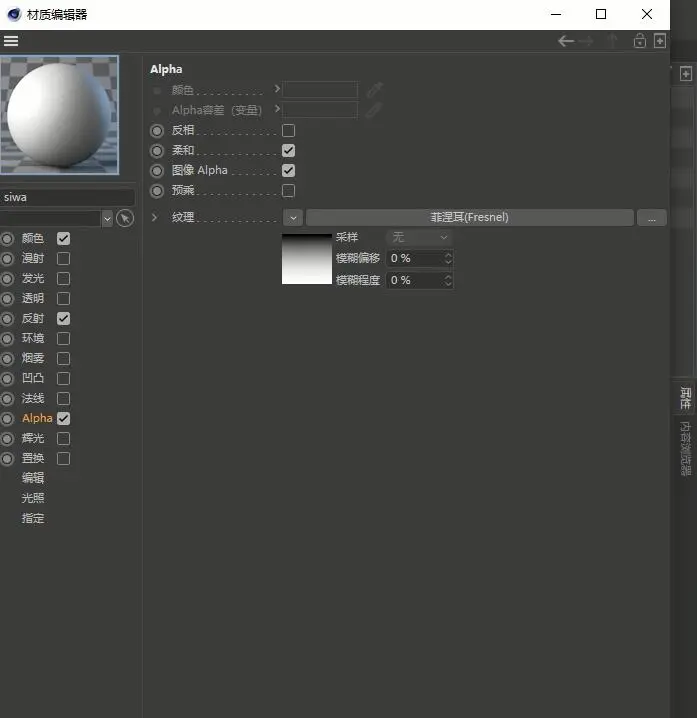Select the Alpha channel item
Viewport: 697px width, 718px height.
[x=37, y=419]
